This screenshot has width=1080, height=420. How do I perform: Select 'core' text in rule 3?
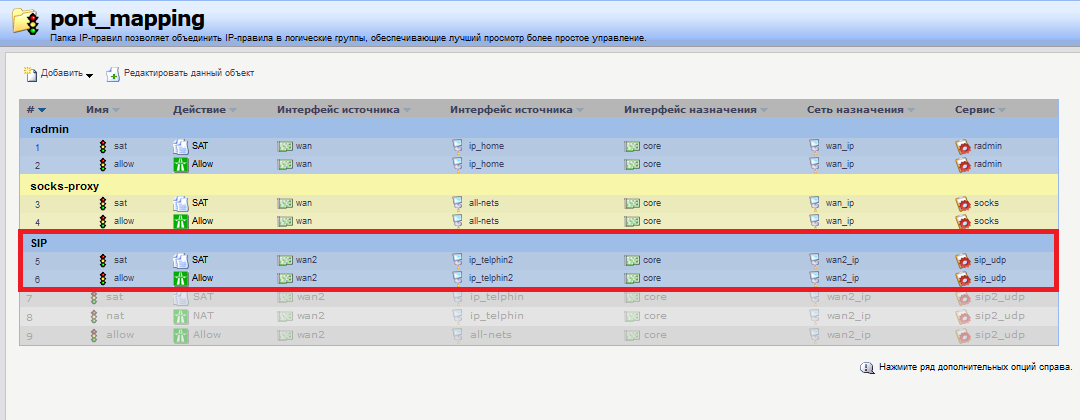[x=652, y=204]
